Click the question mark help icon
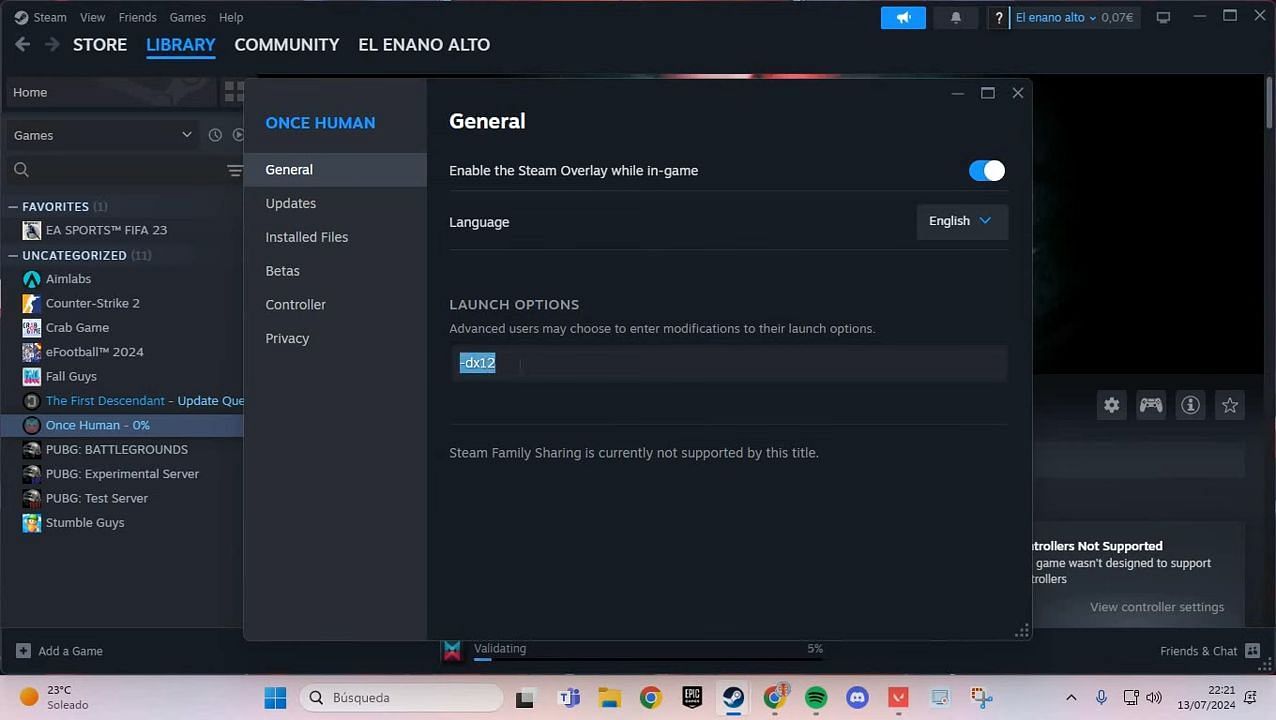The image size is (1276, 720). coord(998,17)
